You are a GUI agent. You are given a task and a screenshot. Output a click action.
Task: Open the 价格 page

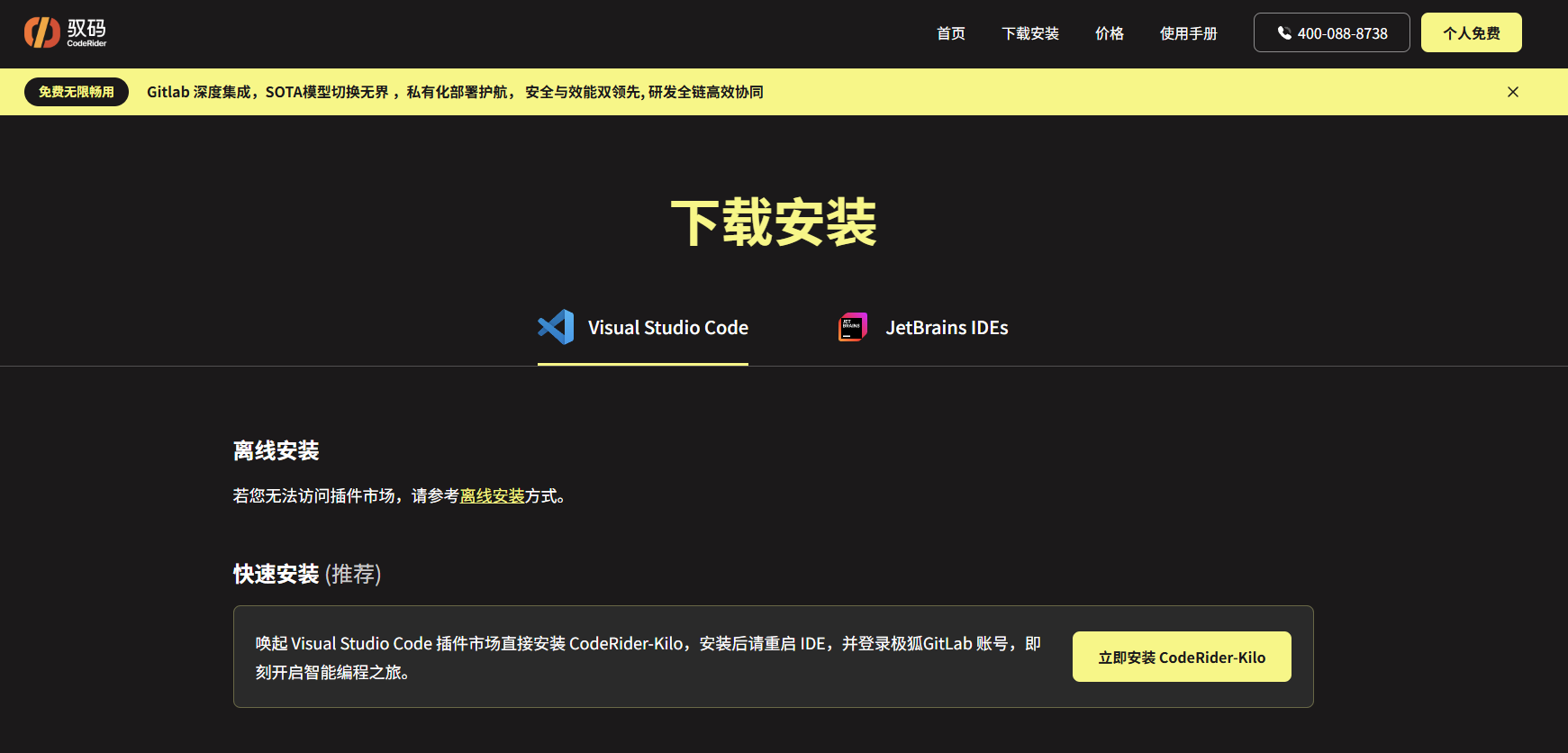[x=1110, y=33]
